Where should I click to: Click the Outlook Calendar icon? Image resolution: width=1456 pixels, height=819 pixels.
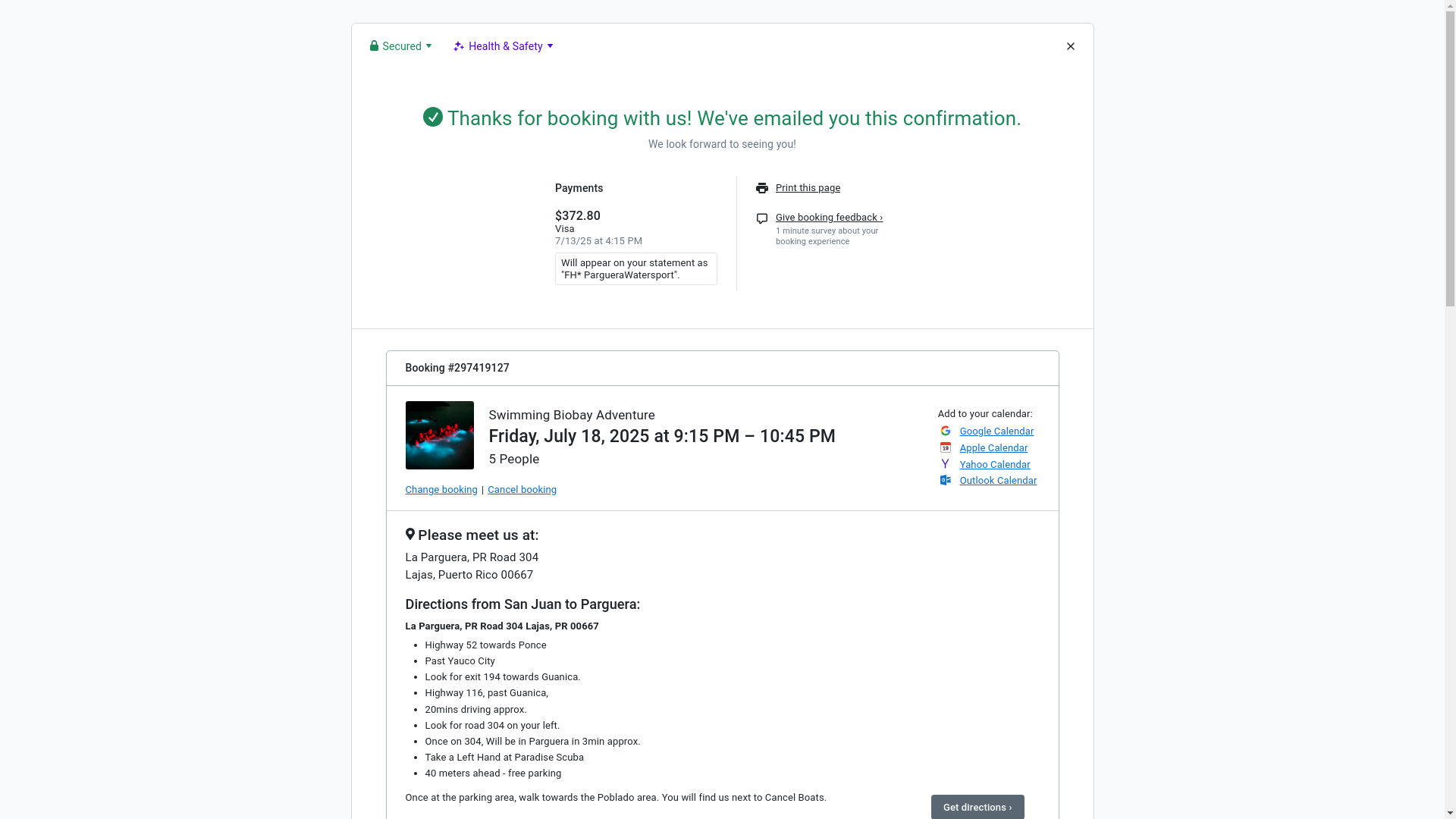(x=946, y=481)
